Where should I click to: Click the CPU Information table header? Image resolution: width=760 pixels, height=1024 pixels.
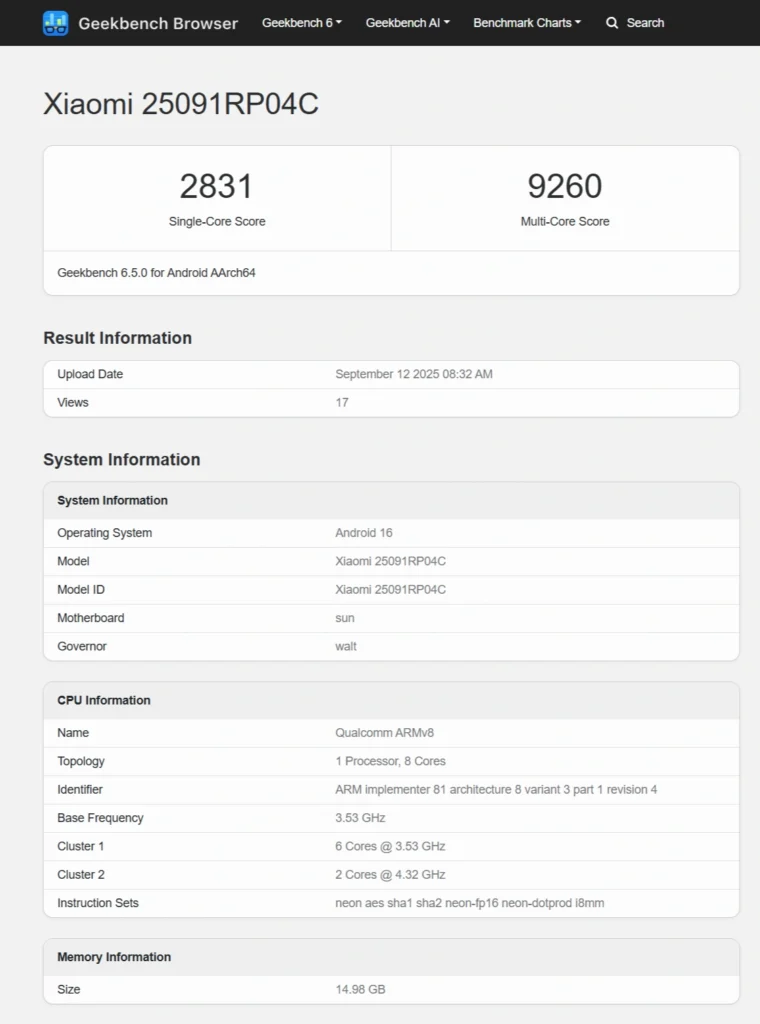pyautogui.click(x=391, y=700)
